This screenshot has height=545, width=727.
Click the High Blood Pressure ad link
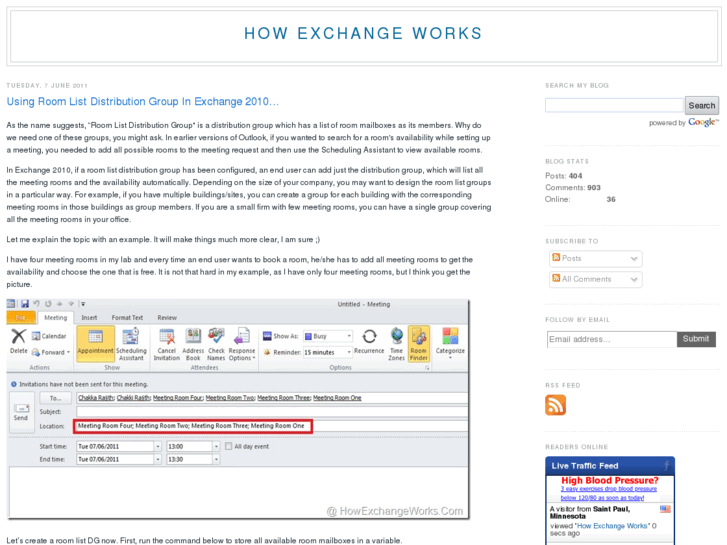[x=610, y=481]
